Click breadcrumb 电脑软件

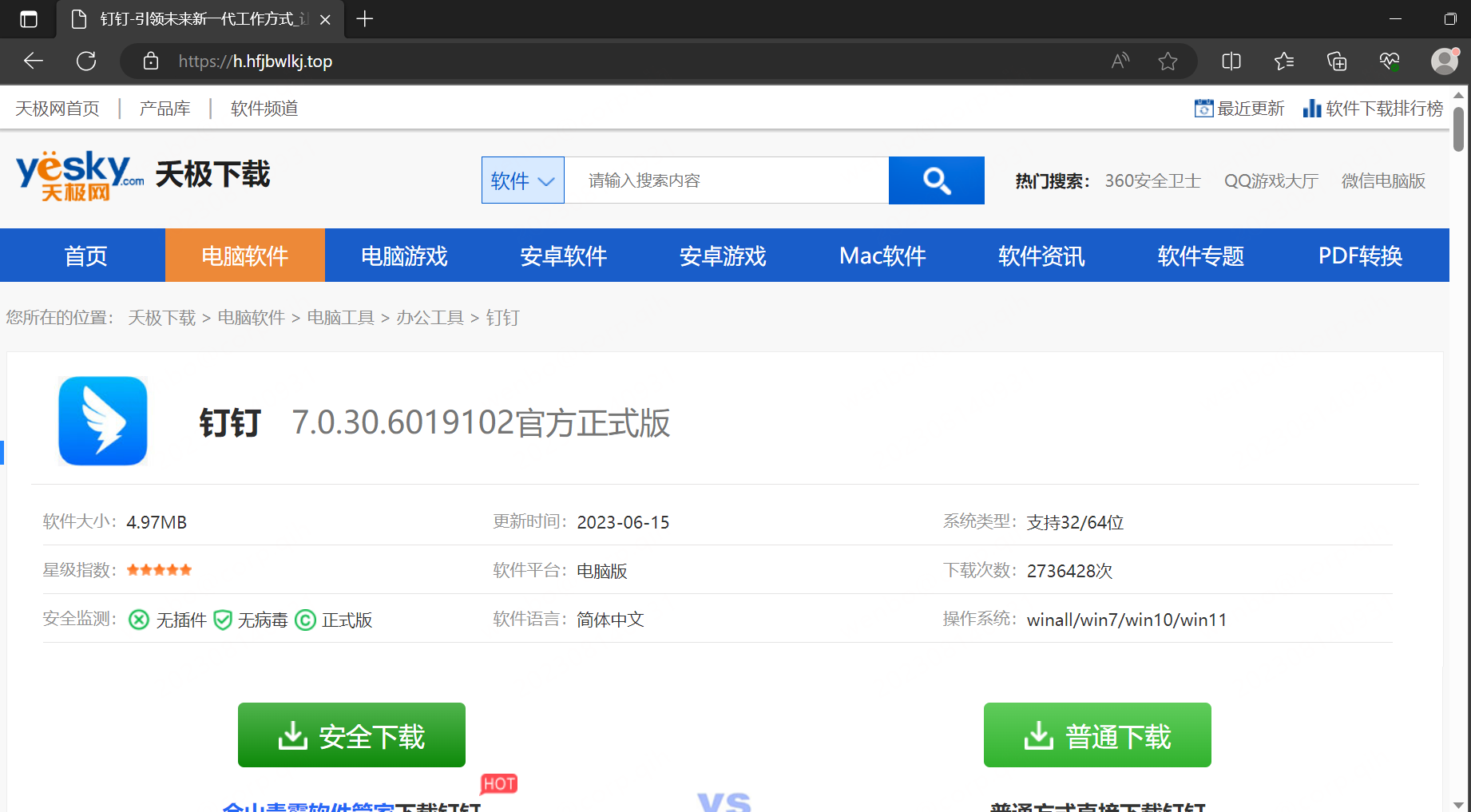click(252, 318)
